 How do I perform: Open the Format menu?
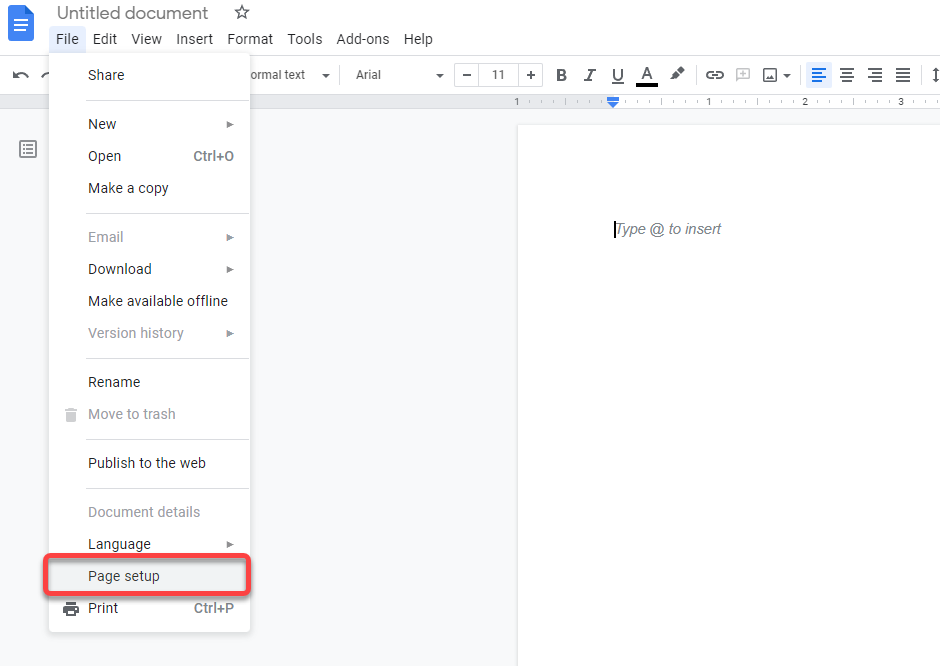coord(250,39)
